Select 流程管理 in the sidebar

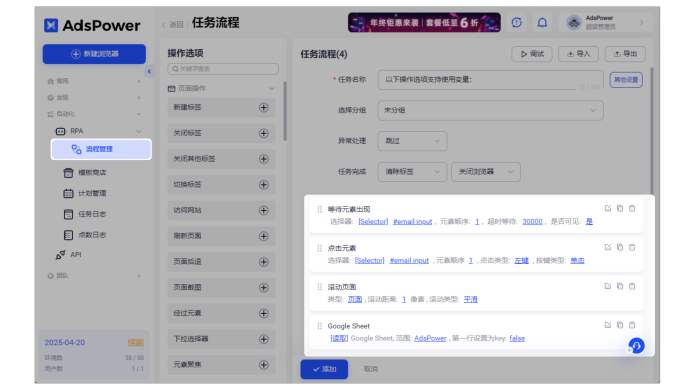point(101,149)
